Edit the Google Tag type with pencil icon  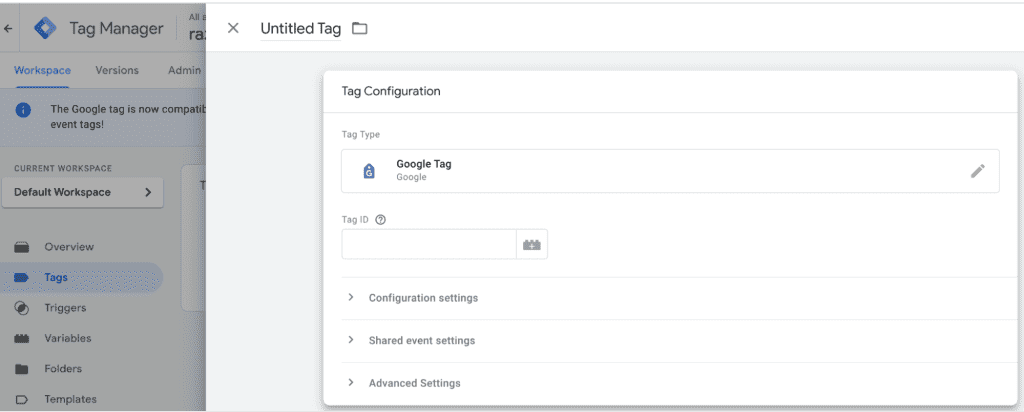click(977, 171)
